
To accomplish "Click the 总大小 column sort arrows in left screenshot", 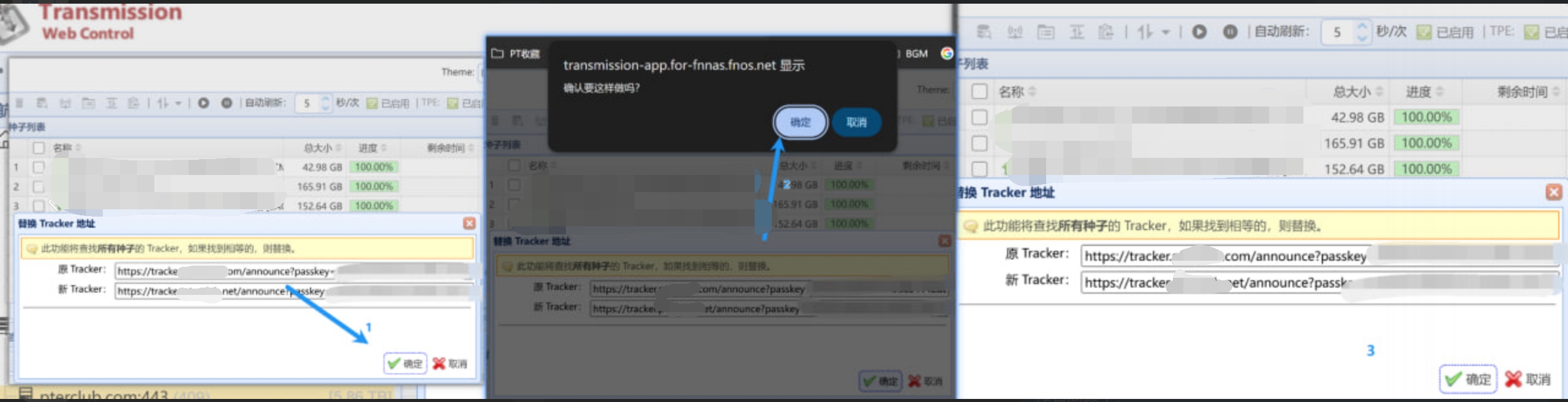I will coord(338,147).
